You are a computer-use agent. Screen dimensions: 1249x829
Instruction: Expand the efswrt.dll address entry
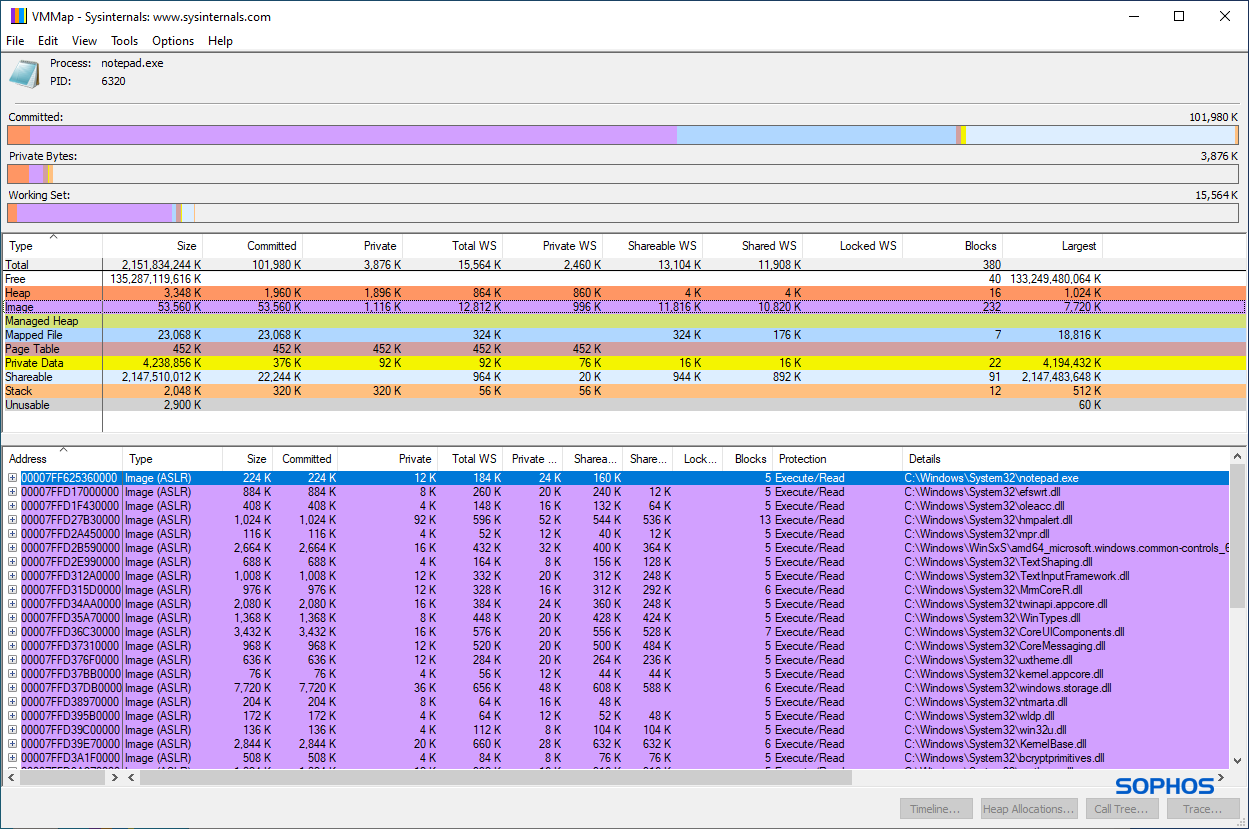point(13,492)
